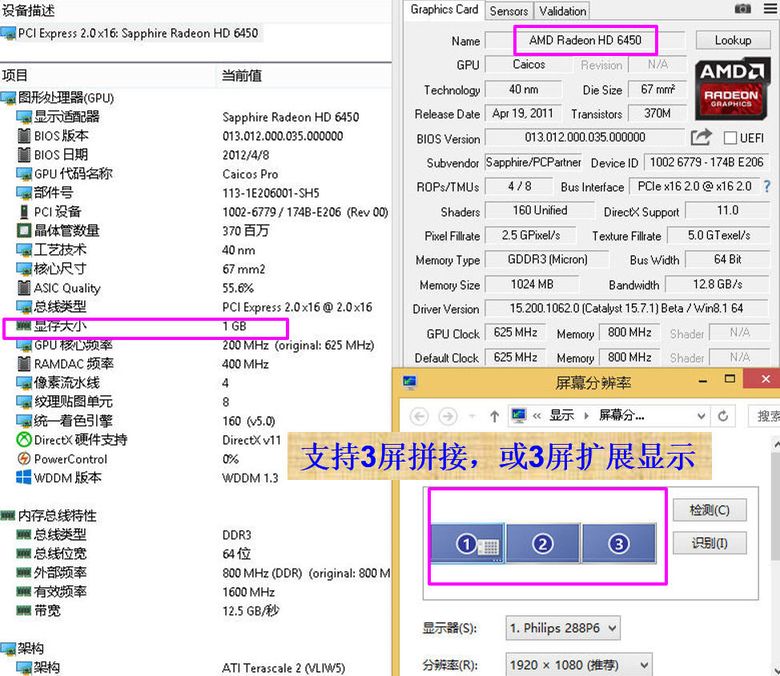Take a GPU-Z screenshot with the camera icon

coord(742,8)
